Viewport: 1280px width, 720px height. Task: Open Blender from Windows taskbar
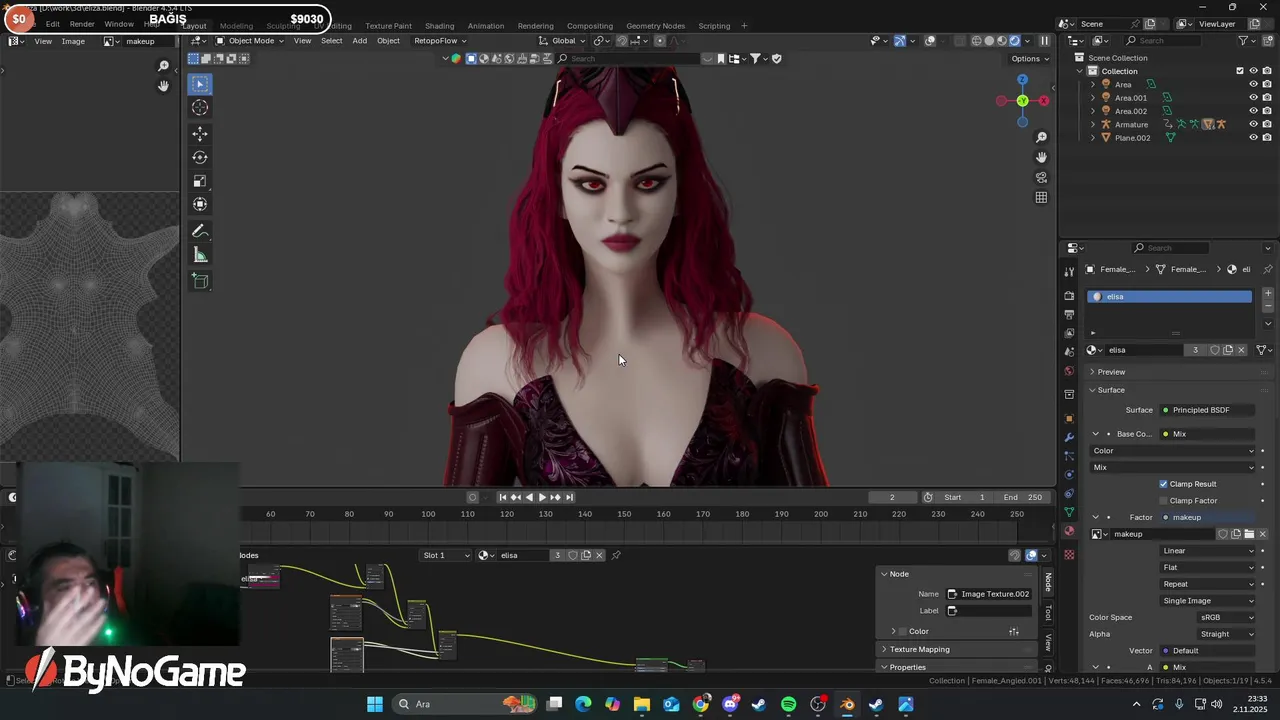coord(847,704)
